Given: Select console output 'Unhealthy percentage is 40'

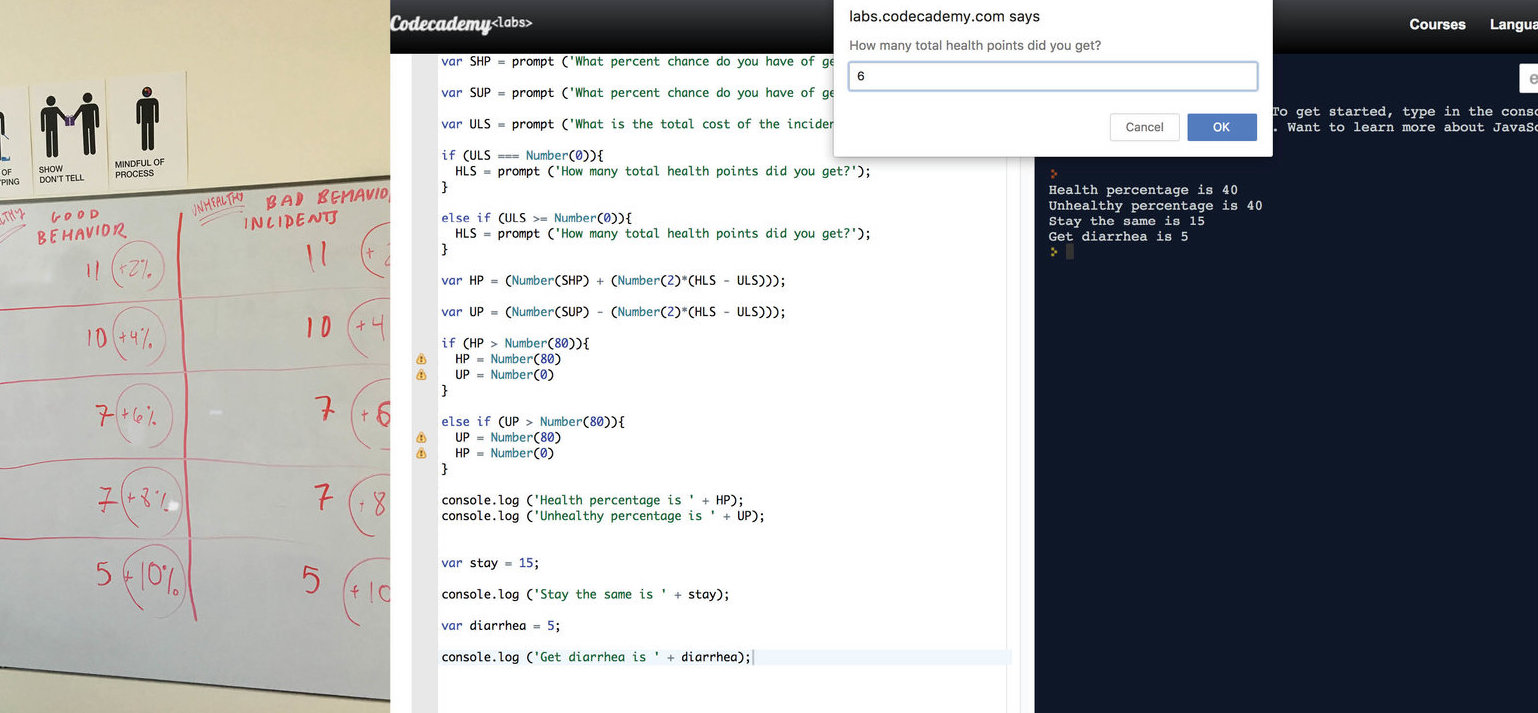Looking at the screenshot, I should (x=1155, y=206).
